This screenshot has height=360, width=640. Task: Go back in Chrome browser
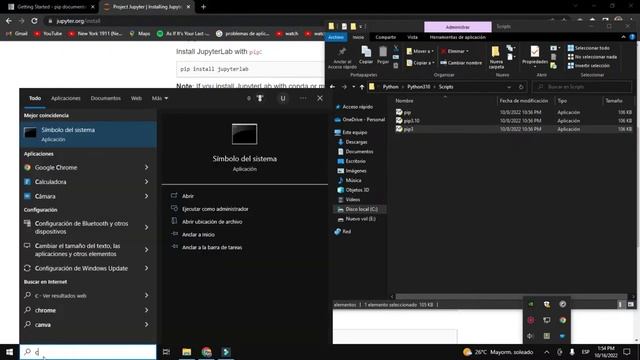[9, 21]
